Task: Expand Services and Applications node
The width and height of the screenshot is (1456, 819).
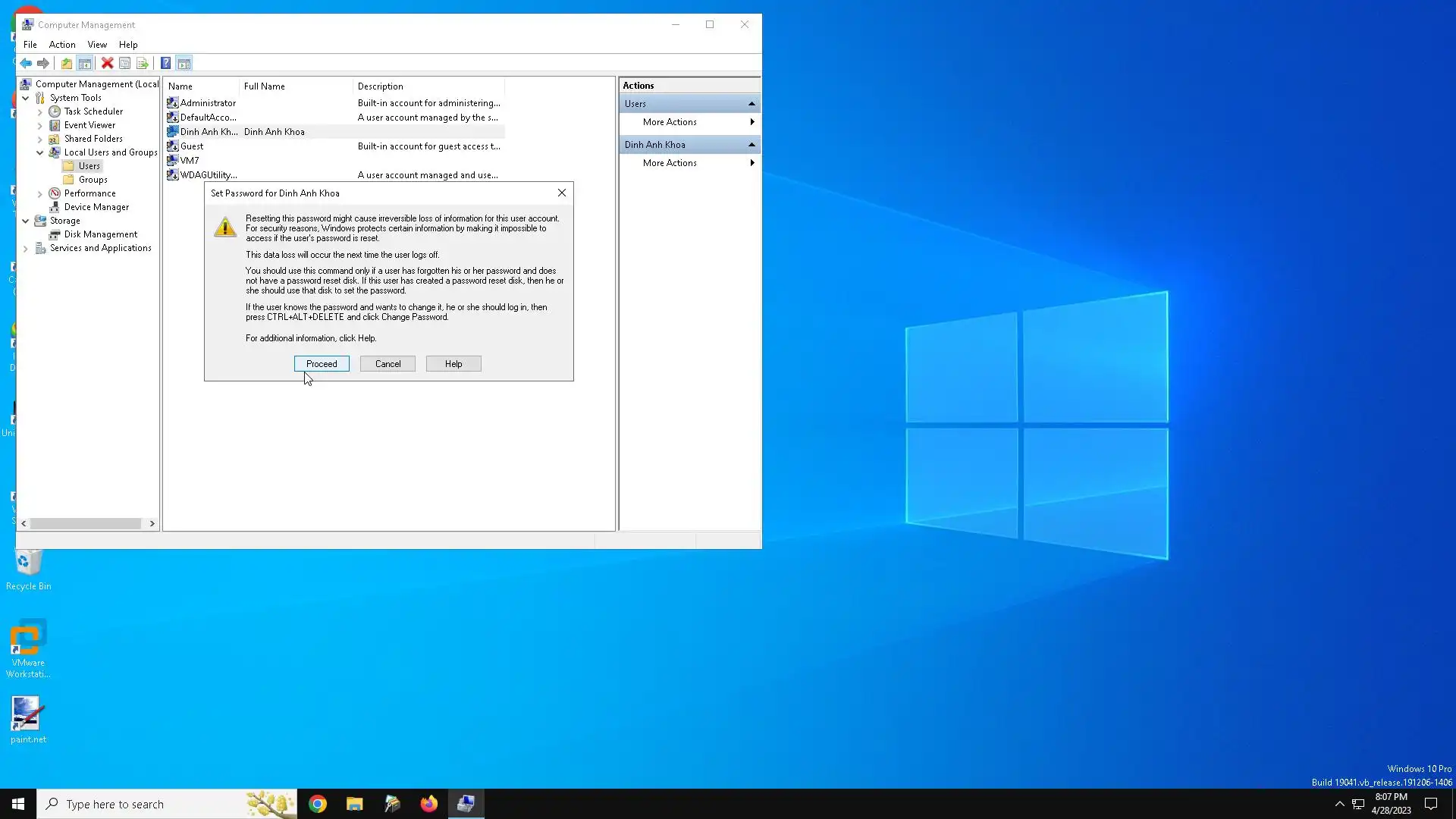Action: [26, 249]
